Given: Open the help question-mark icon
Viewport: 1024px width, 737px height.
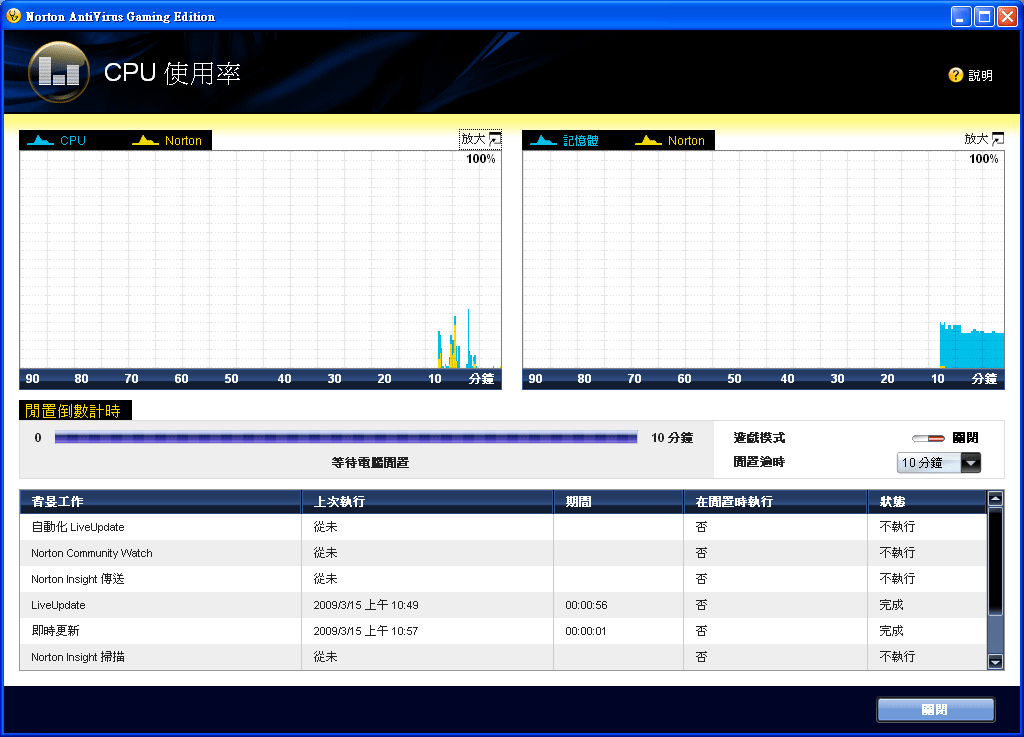Looking at the screenshot, I should coord(955,75).
